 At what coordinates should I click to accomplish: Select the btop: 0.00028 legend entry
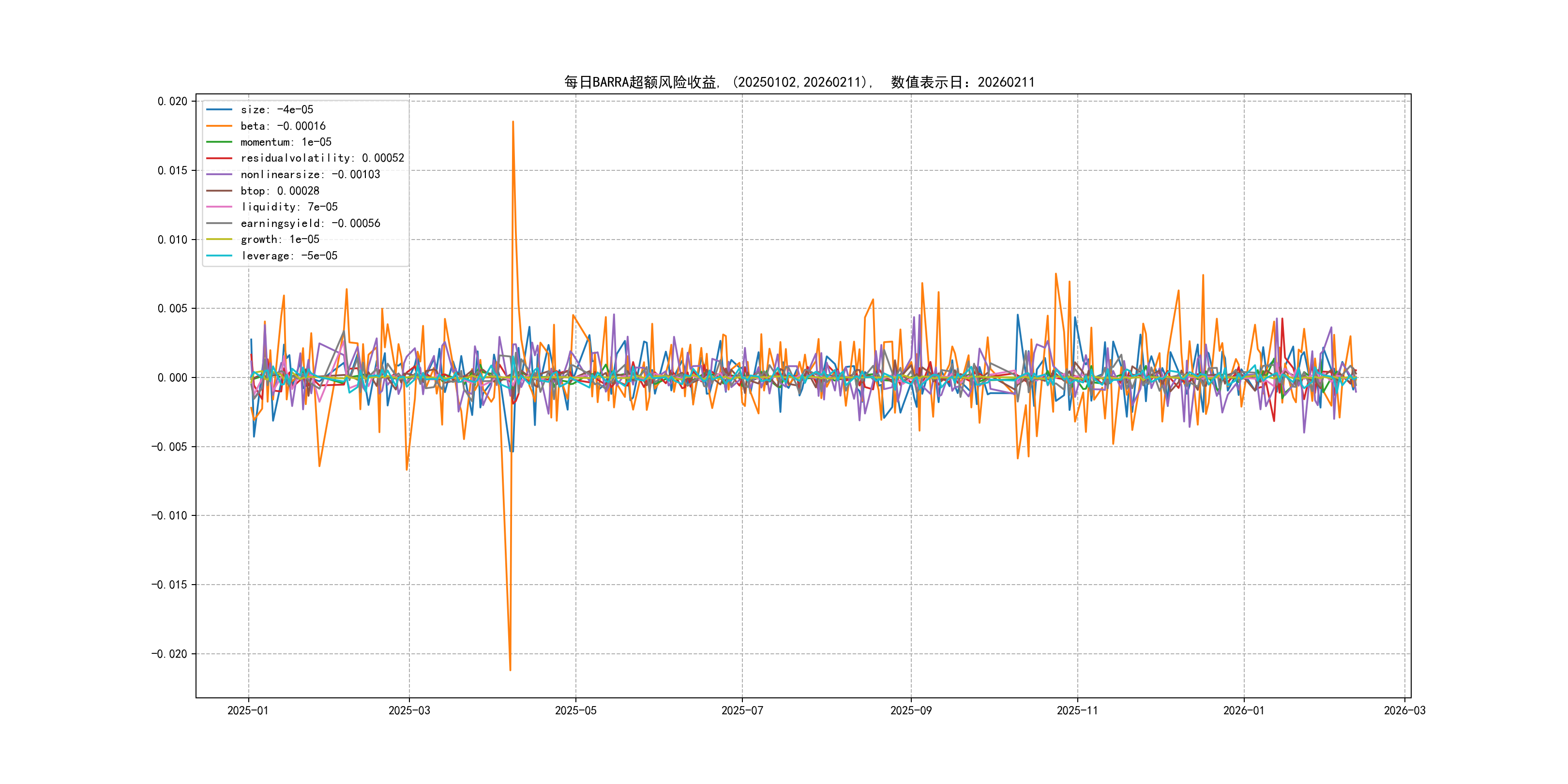[x=279, y=191]
